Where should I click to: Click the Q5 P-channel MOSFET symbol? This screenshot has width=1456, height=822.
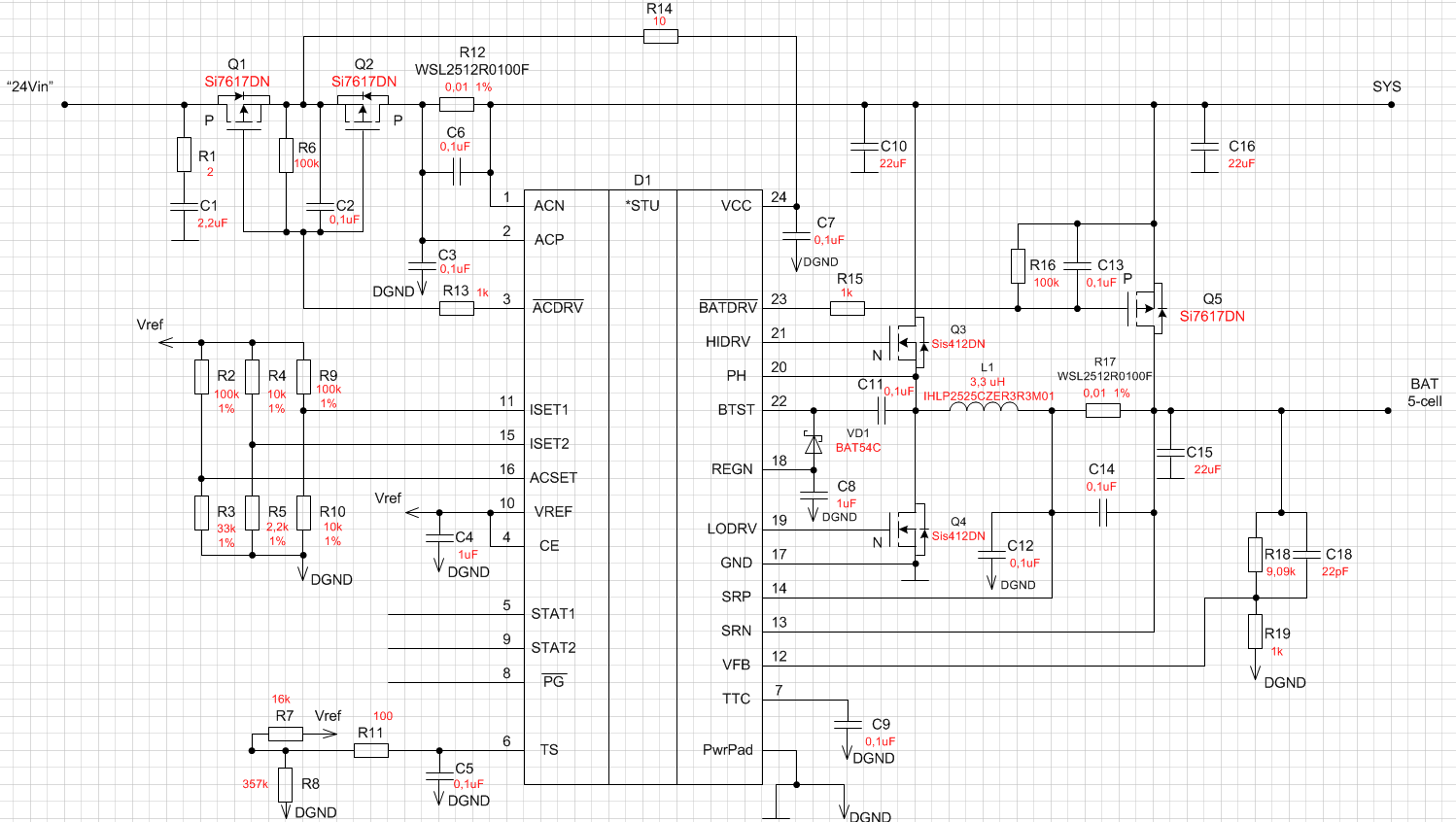pyautogui.click(x=1148, y=309)
